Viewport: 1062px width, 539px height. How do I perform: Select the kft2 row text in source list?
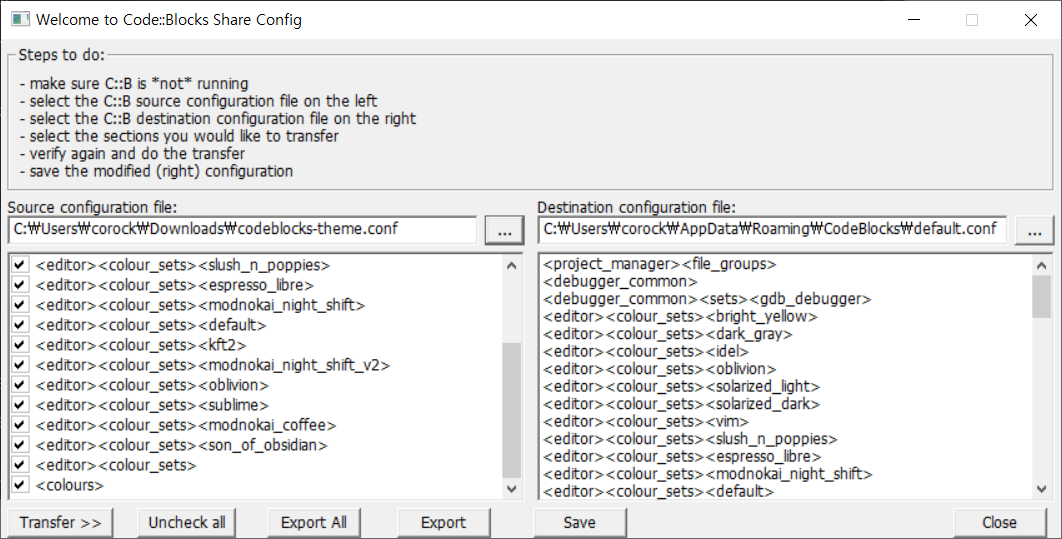point(141,345)
